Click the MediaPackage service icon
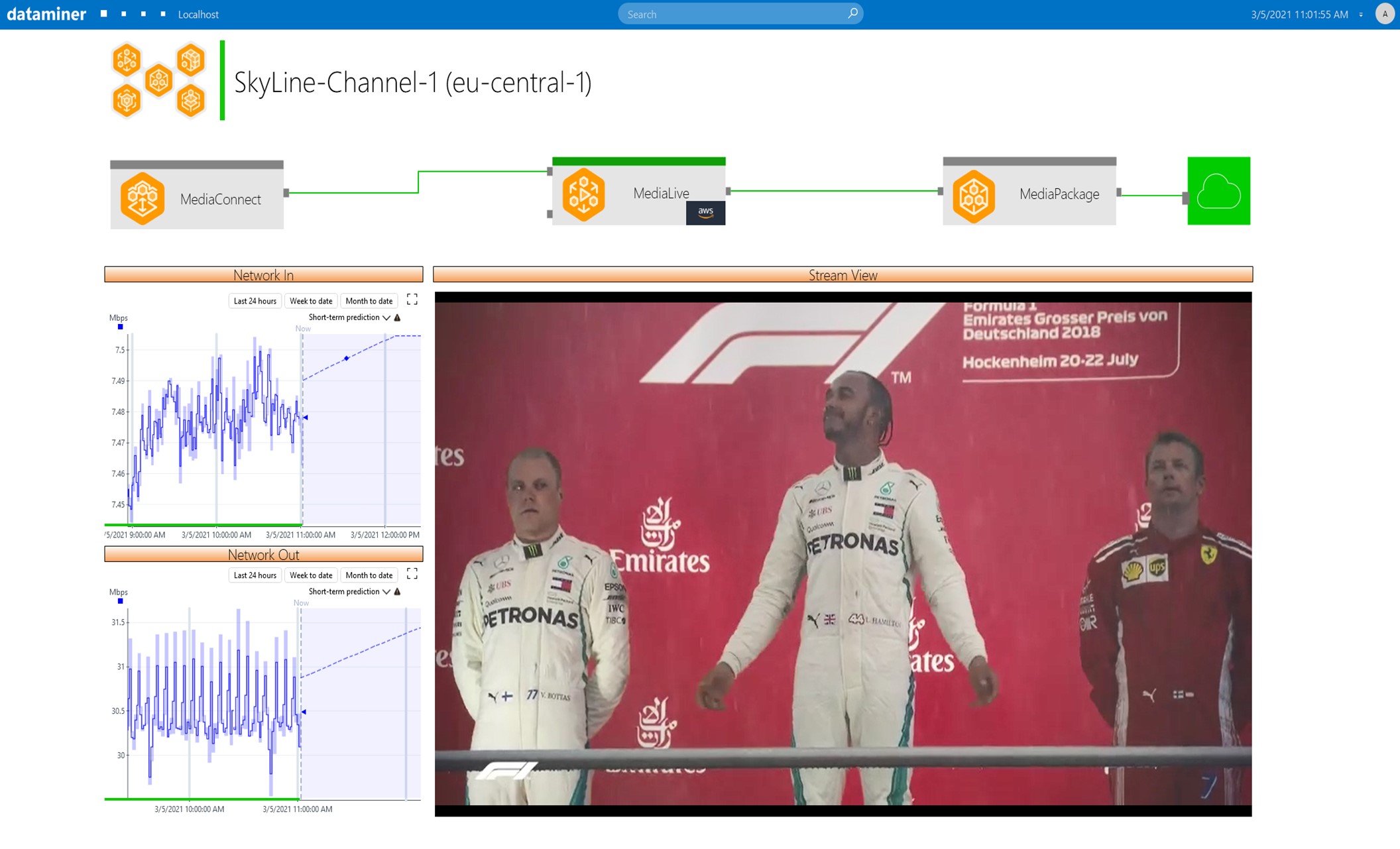 pyautogui.click(x=973, y=196)
